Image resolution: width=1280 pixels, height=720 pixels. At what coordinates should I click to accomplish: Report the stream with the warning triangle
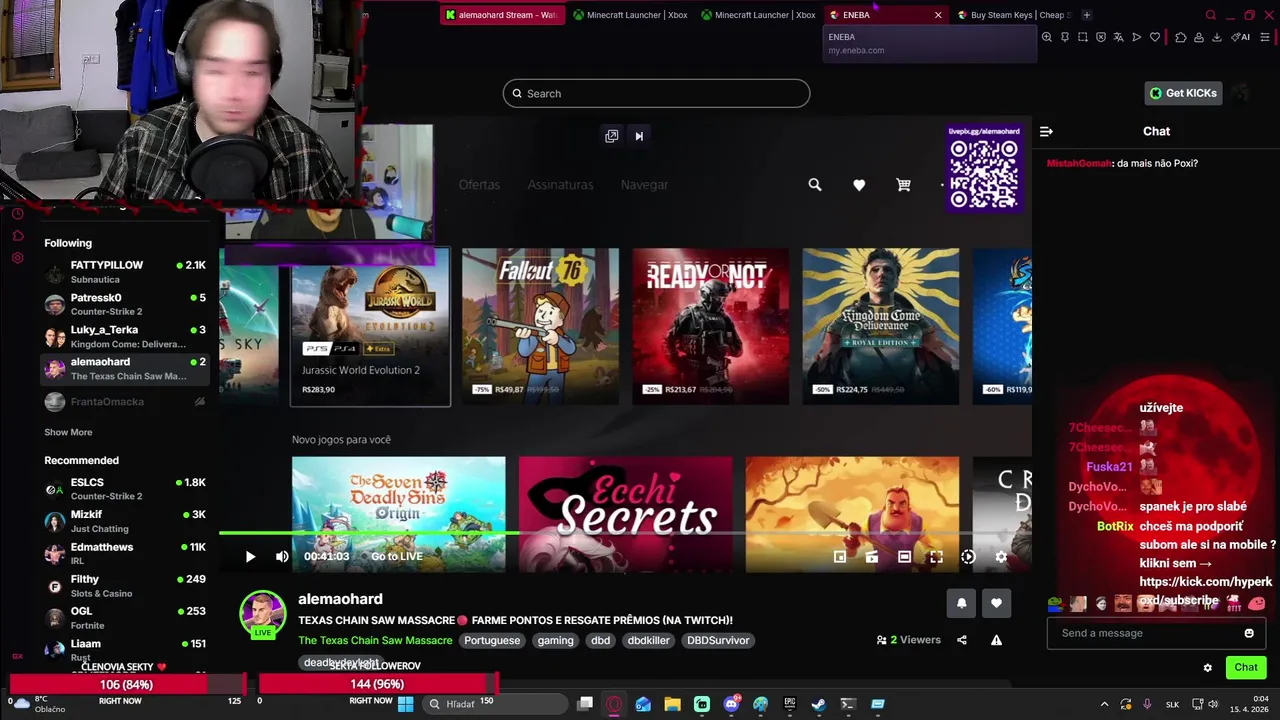click(x=996, y=640)
